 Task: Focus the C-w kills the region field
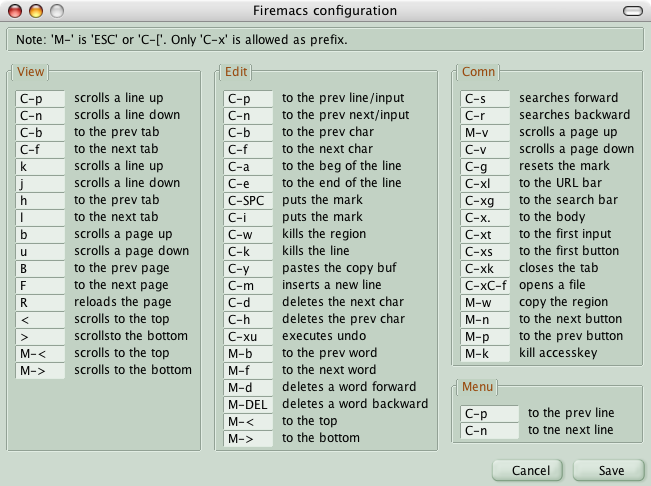[248, 235]
